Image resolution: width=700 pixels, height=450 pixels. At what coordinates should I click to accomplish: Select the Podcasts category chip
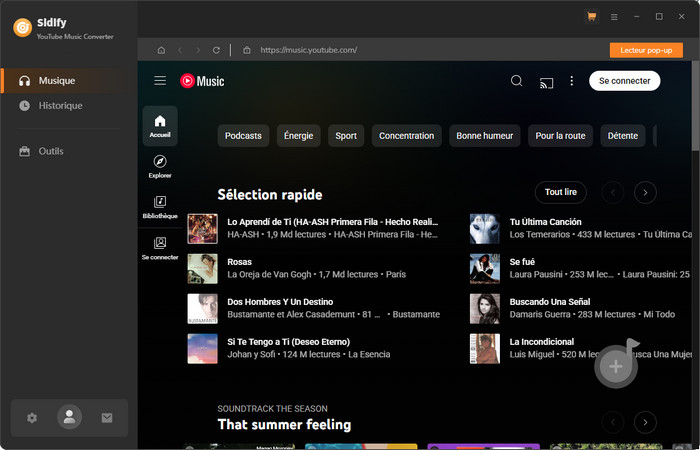[243, 136]
